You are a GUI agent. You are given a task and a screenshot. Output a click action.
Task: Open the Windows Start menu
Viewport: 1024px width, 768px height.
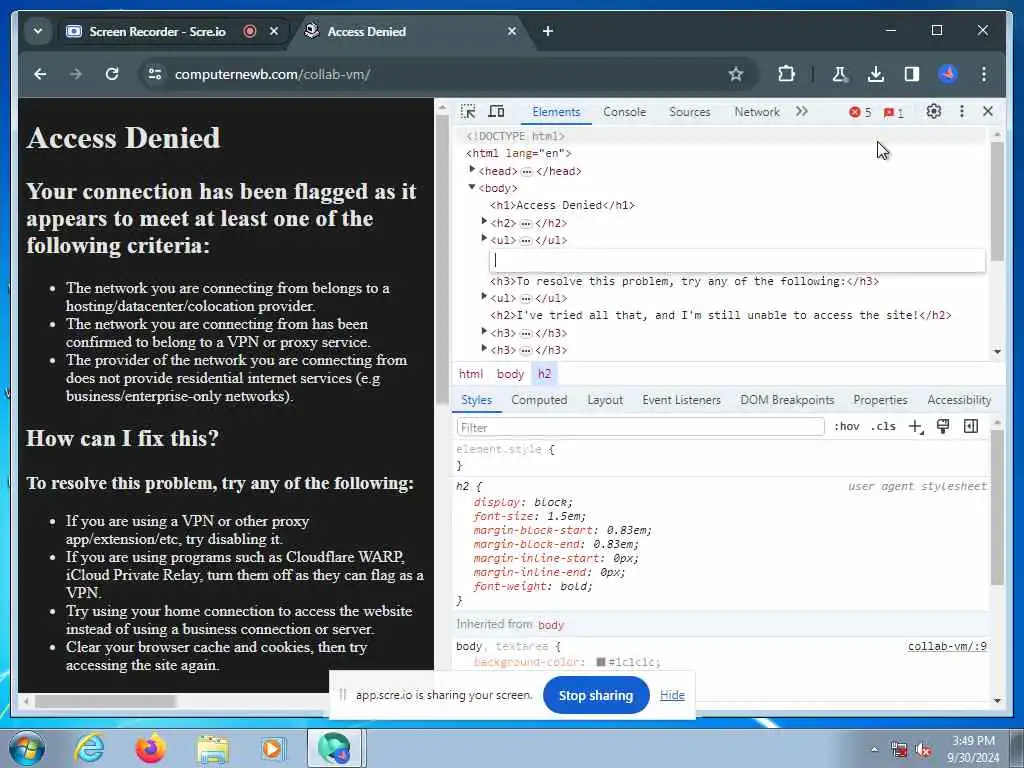coord(26,748)
